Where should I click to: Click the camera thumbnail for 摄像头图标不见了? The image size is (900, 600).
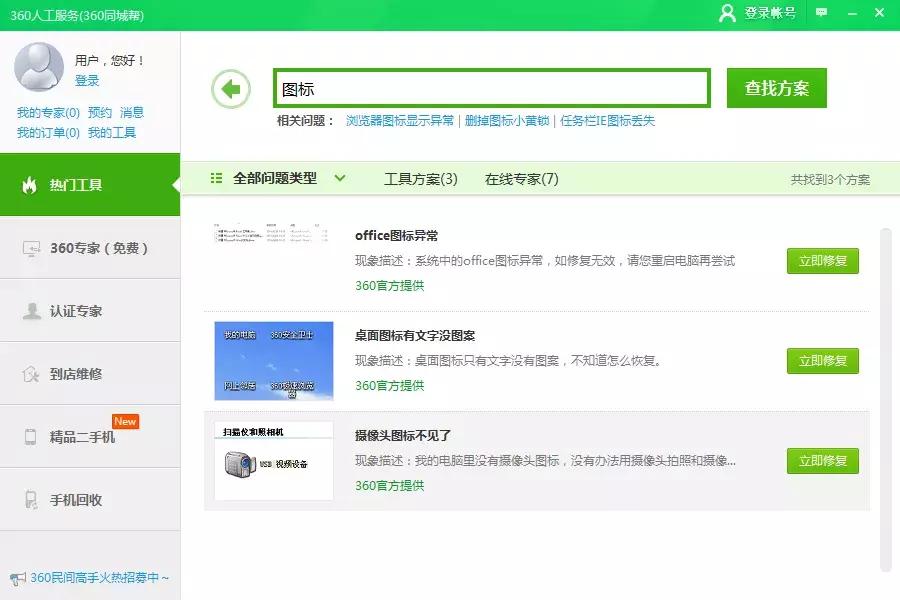[272, 460]
